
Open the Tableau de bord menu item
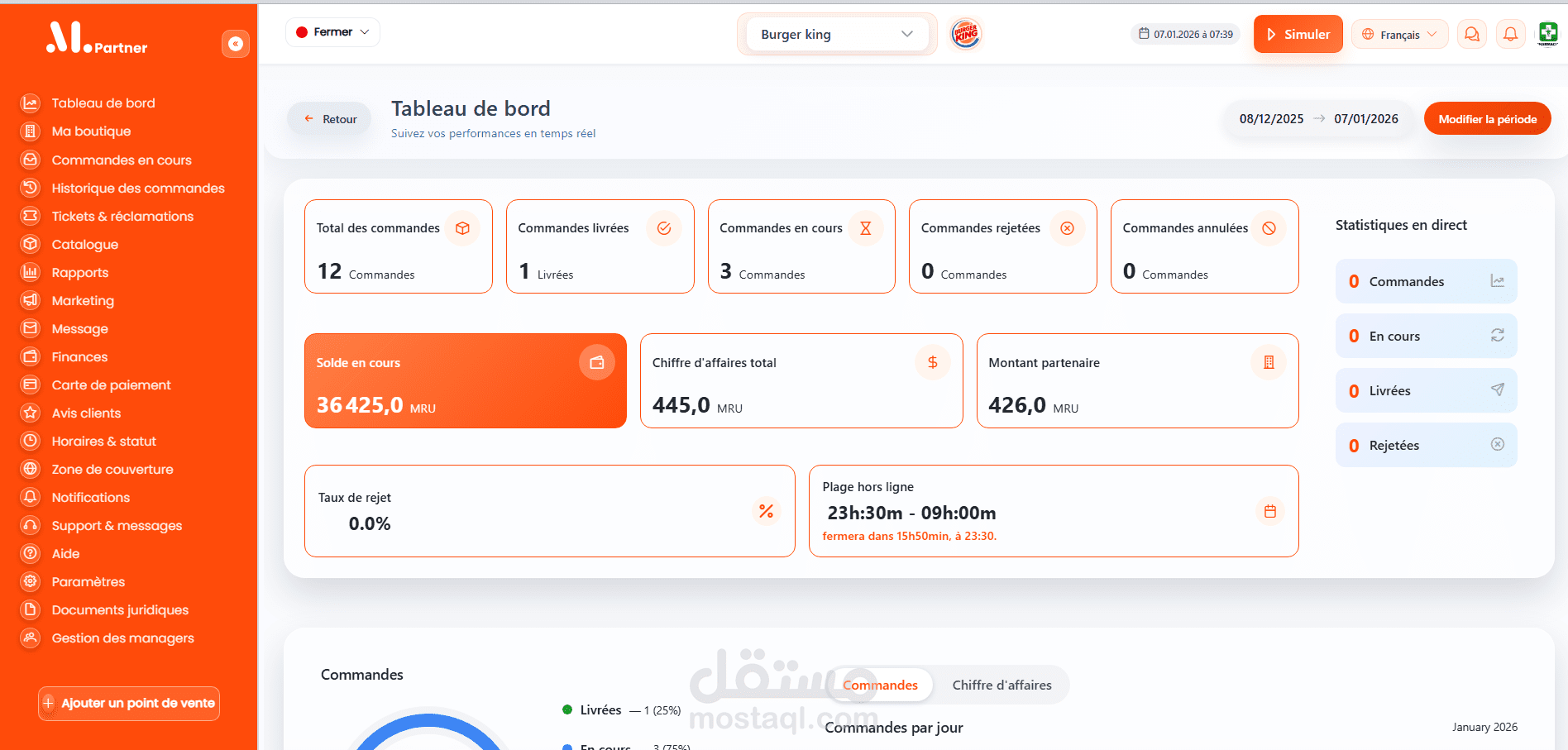pyautogui.click(x=103, y=103)
